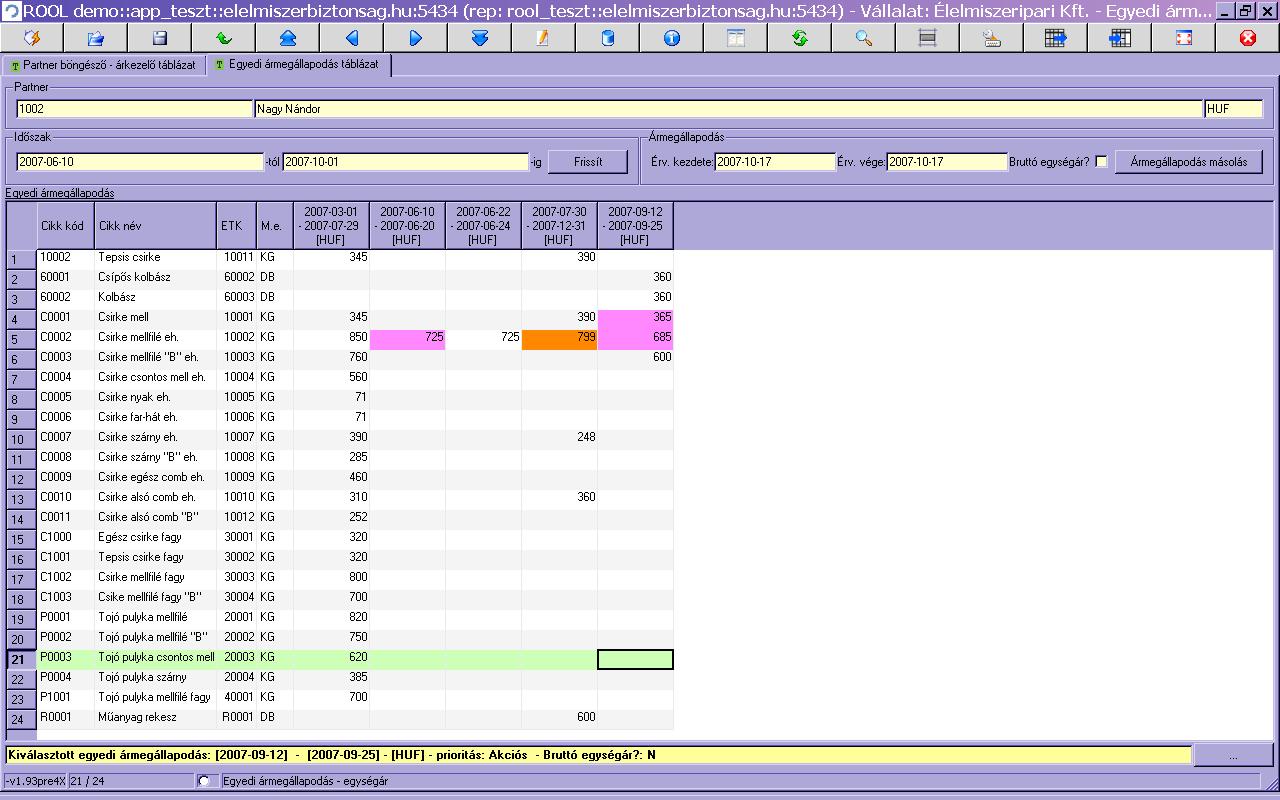Click the selected empty cell in row 21
This screenshot has height=800, width=1280.
click(635, 659)
